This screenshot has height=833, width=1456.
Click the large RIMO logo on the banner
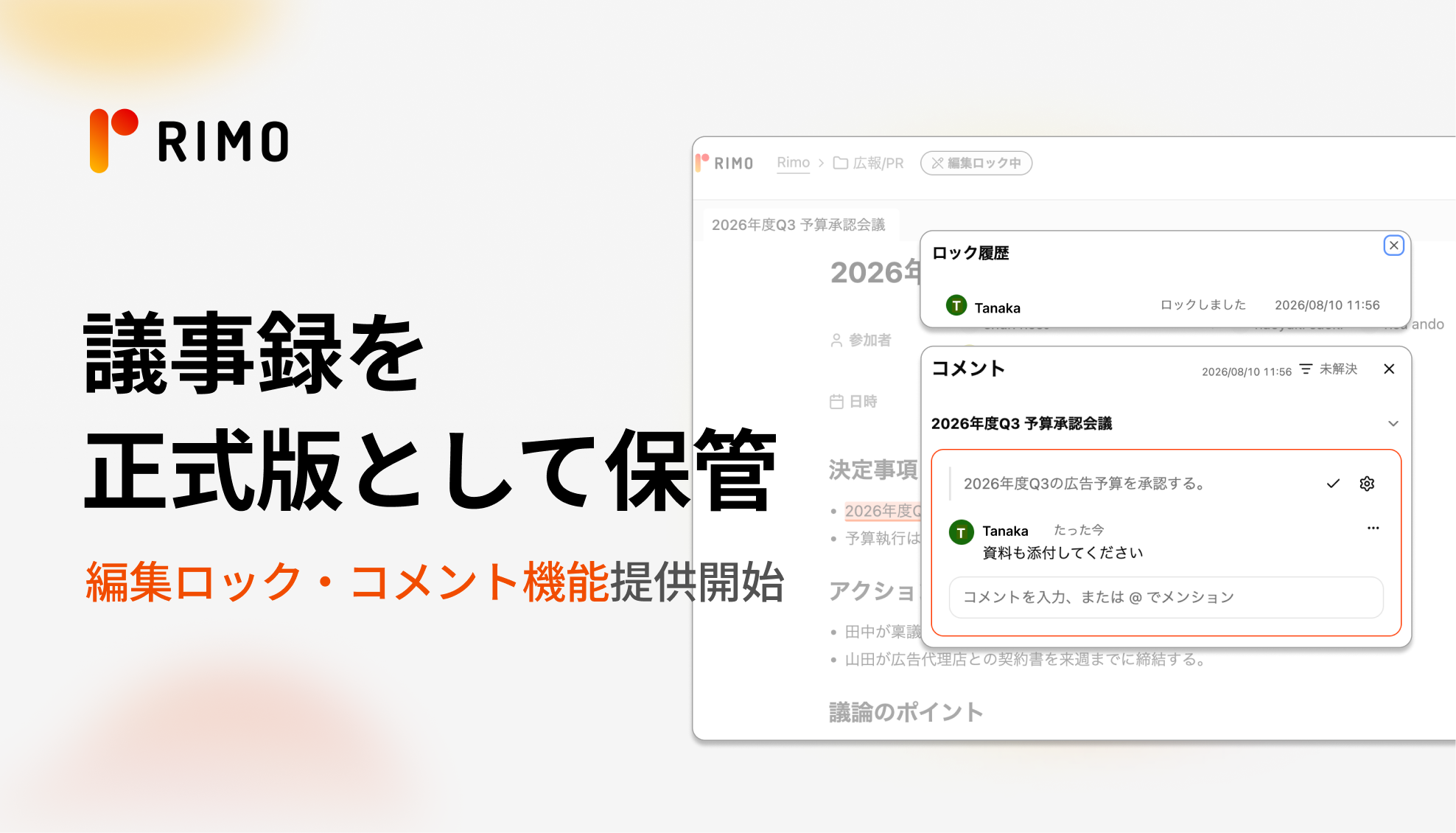tap(189, 141)
